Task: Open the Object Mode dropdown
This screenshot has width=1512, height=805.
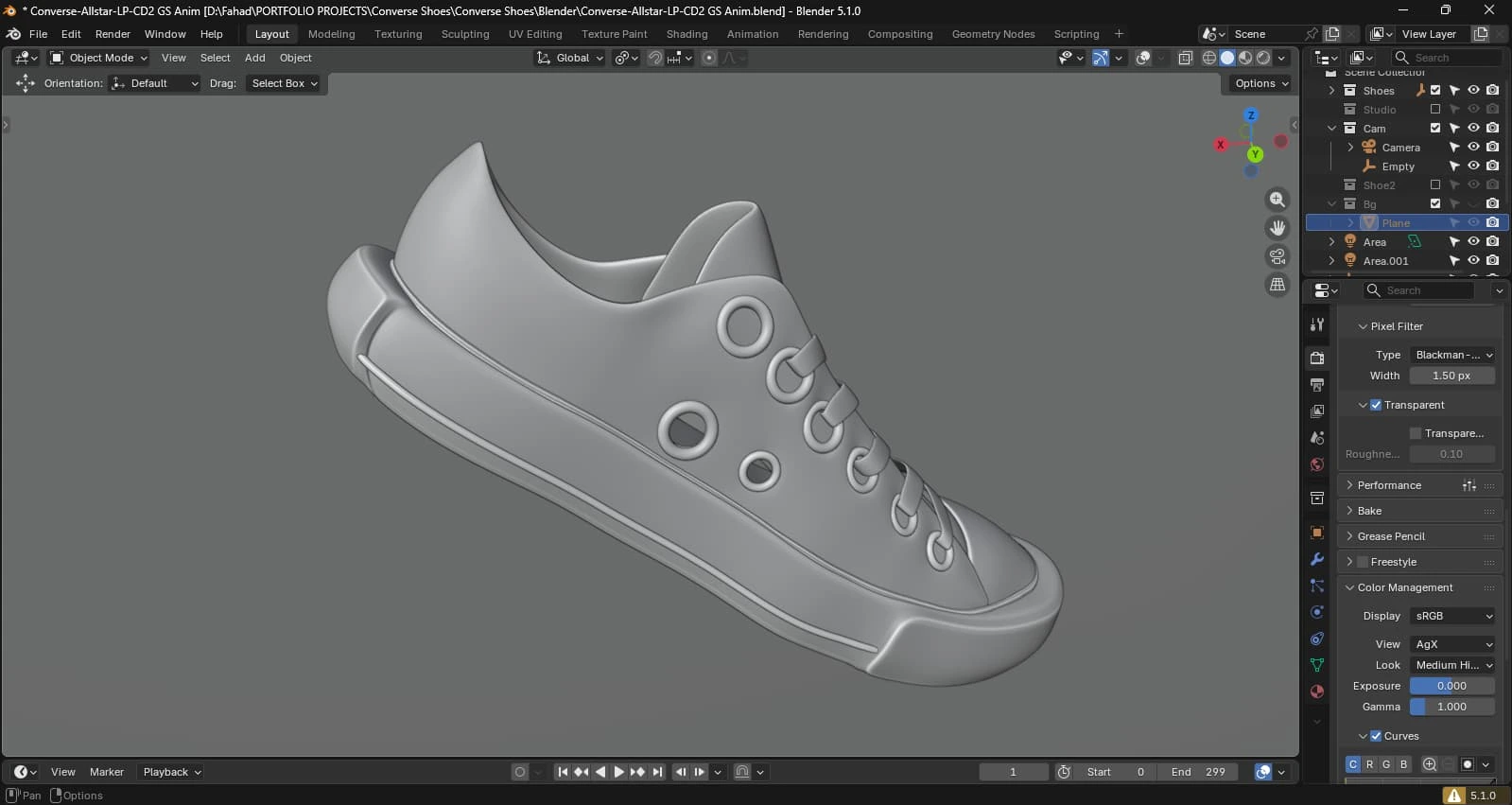Action: 99,58
